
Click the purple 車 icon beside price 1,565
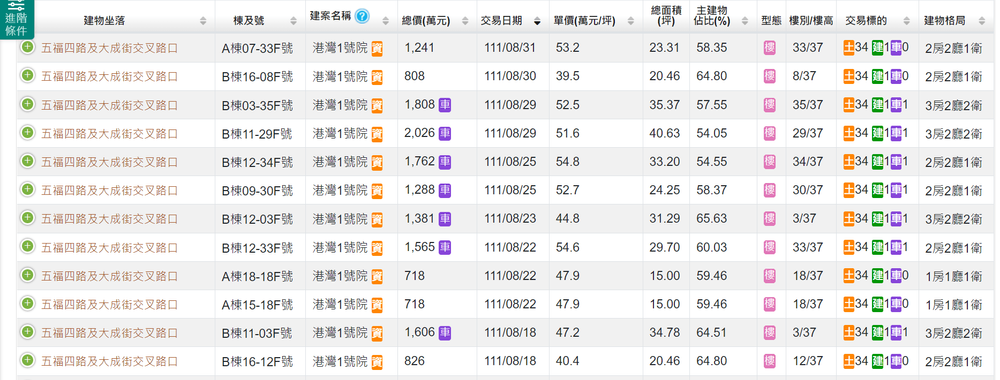pyautogui.click(x=445, y=247)
